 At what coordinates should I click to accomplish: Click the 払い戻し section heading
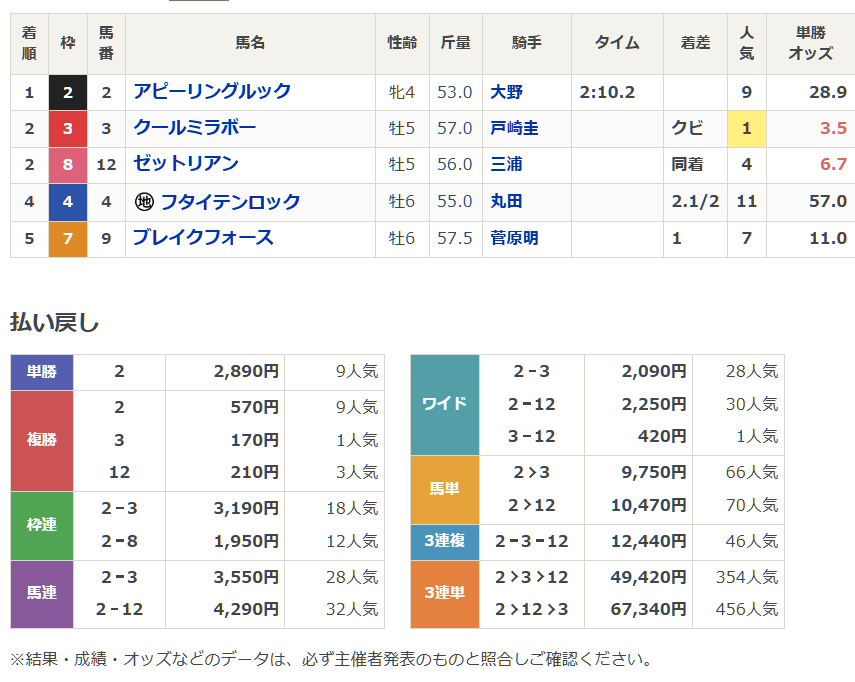(x=55, y=322)
